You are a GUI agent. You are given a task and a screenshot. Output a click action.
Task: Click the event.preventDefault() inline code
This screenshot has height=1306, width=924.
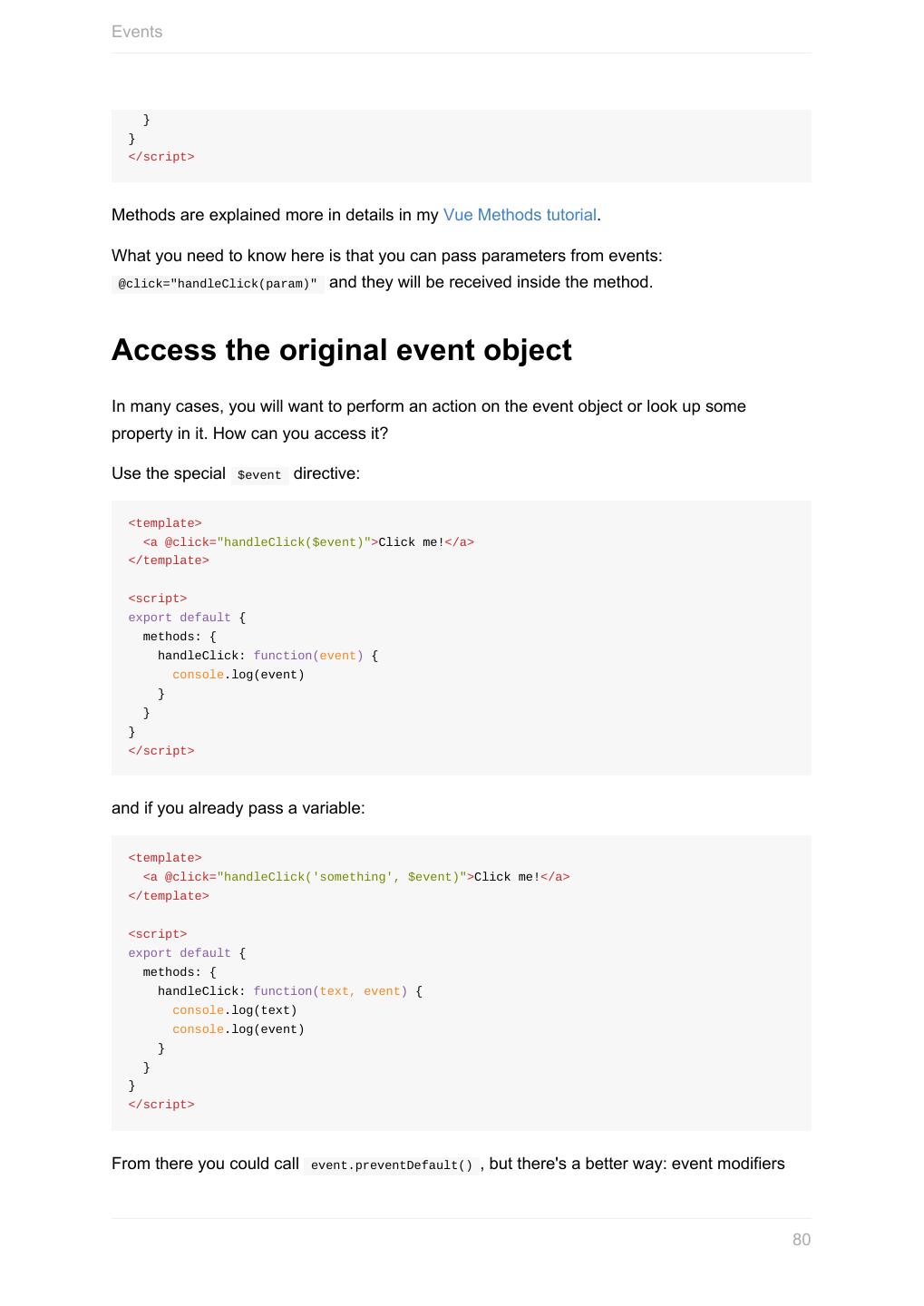[x=391, y=1165]
